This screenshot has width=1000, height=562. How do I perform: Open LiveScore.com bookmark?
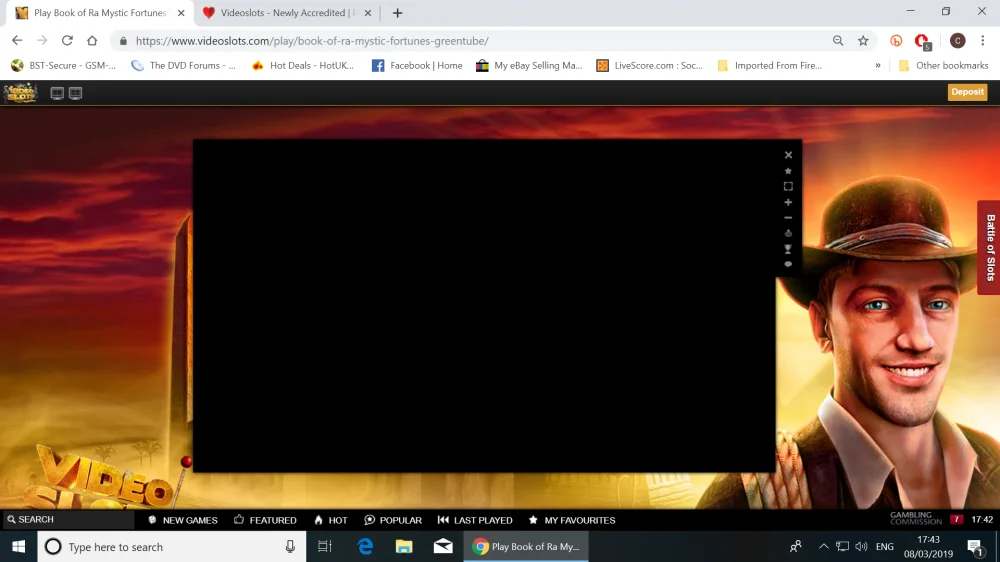[650, 65]
